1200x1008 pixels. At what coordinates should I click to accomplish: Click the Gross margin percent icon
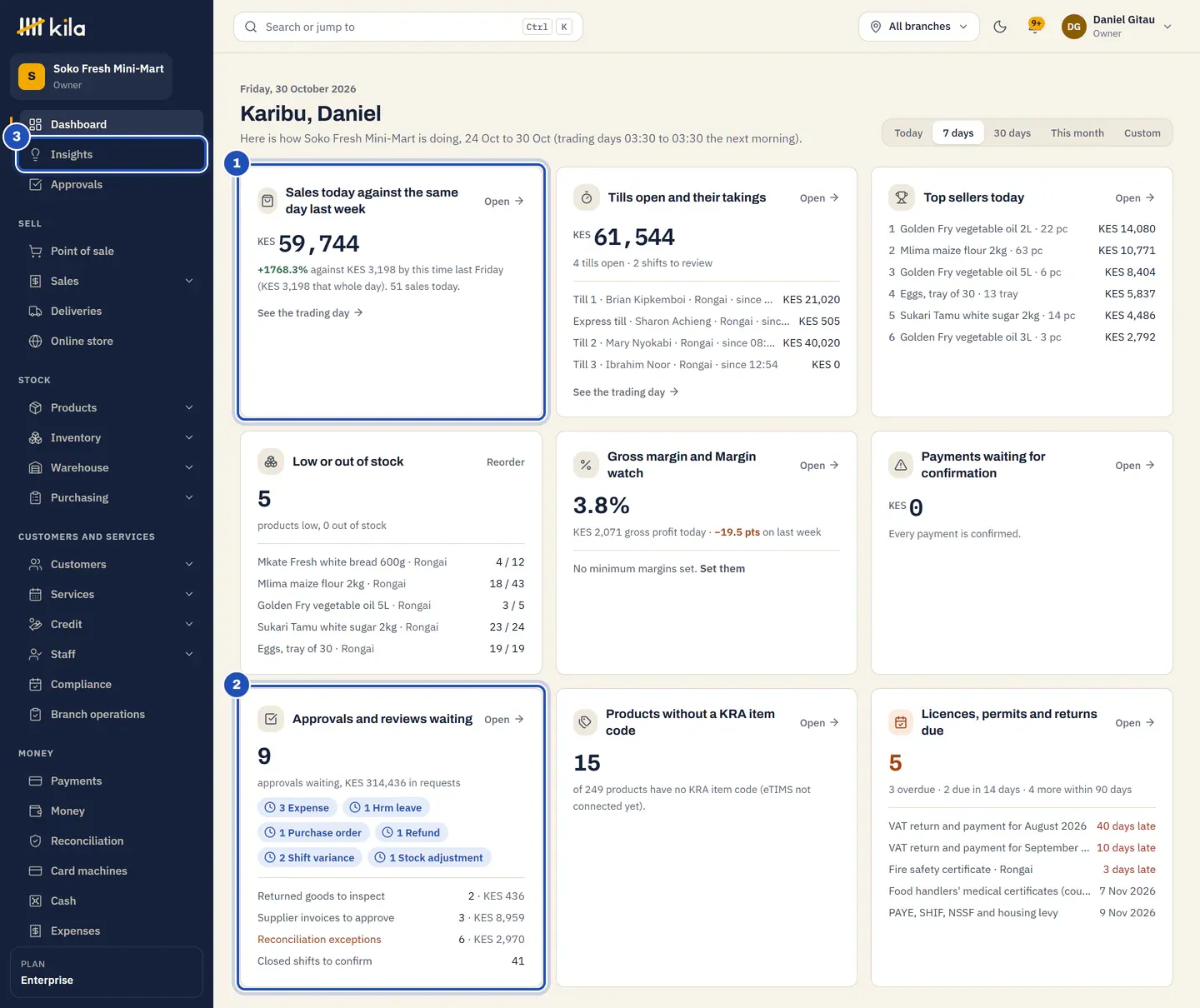coord(586,465)
